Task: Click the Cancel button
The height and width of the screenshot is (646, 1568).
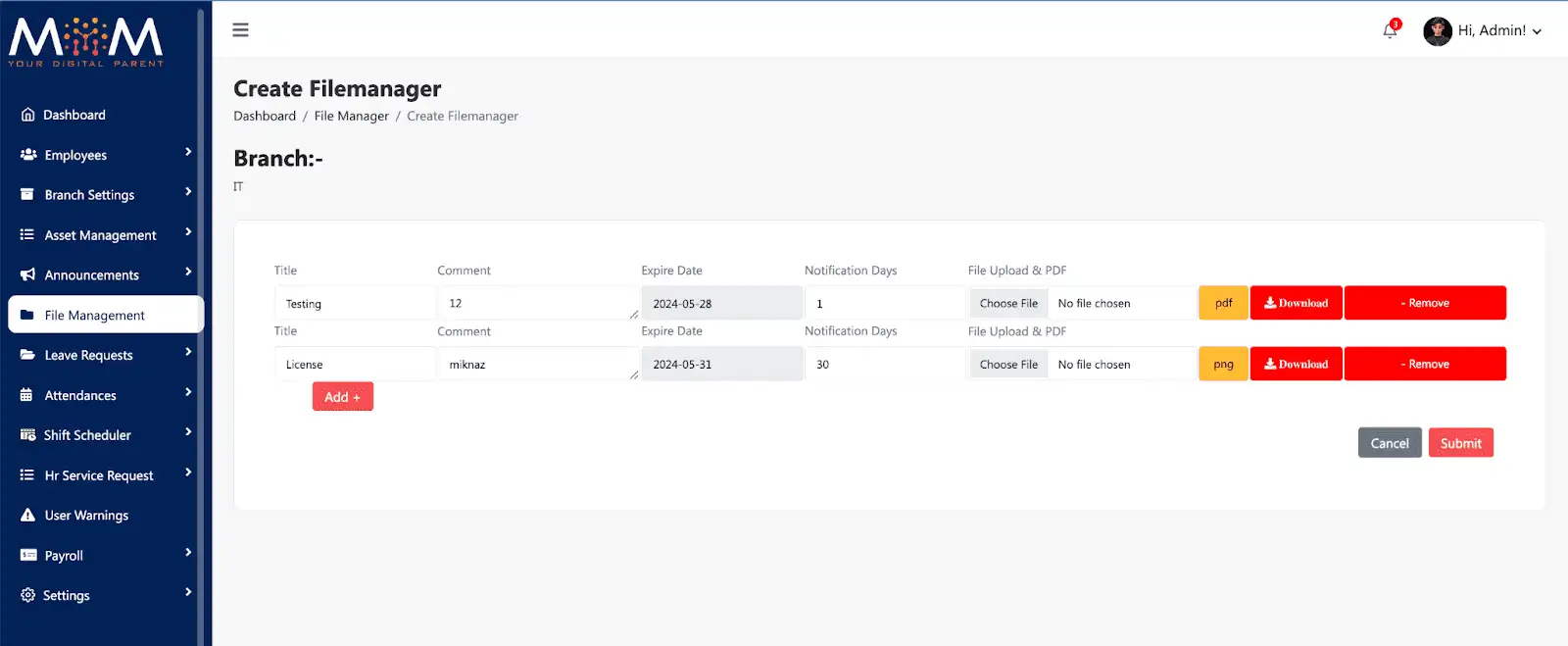Action: coord(1390,443)
